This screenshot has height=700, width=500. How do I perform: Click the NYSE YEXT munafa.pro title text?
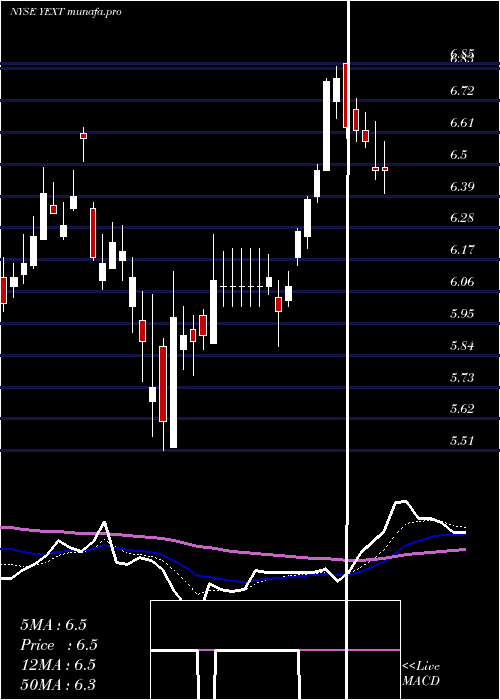click(66, 12)
